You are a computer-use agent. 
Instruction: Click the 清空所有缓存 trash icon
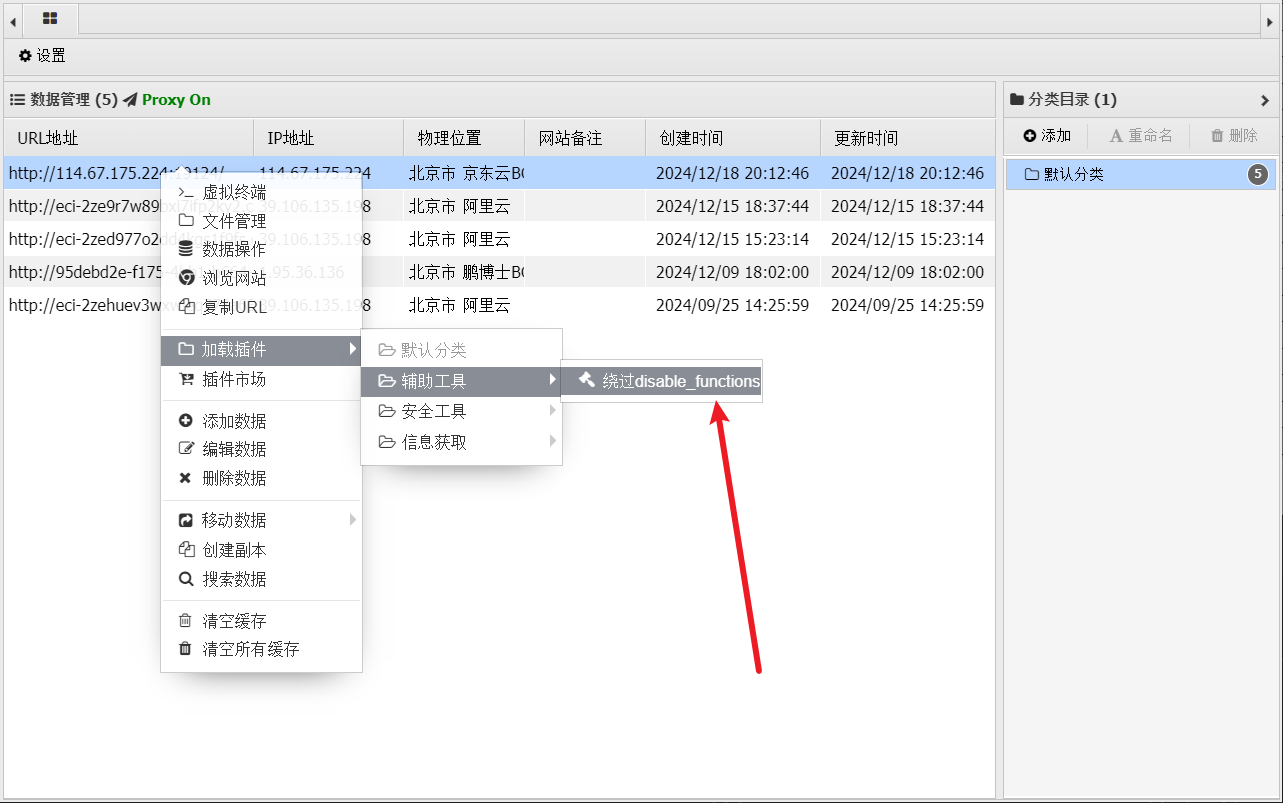tap(185, 649)
